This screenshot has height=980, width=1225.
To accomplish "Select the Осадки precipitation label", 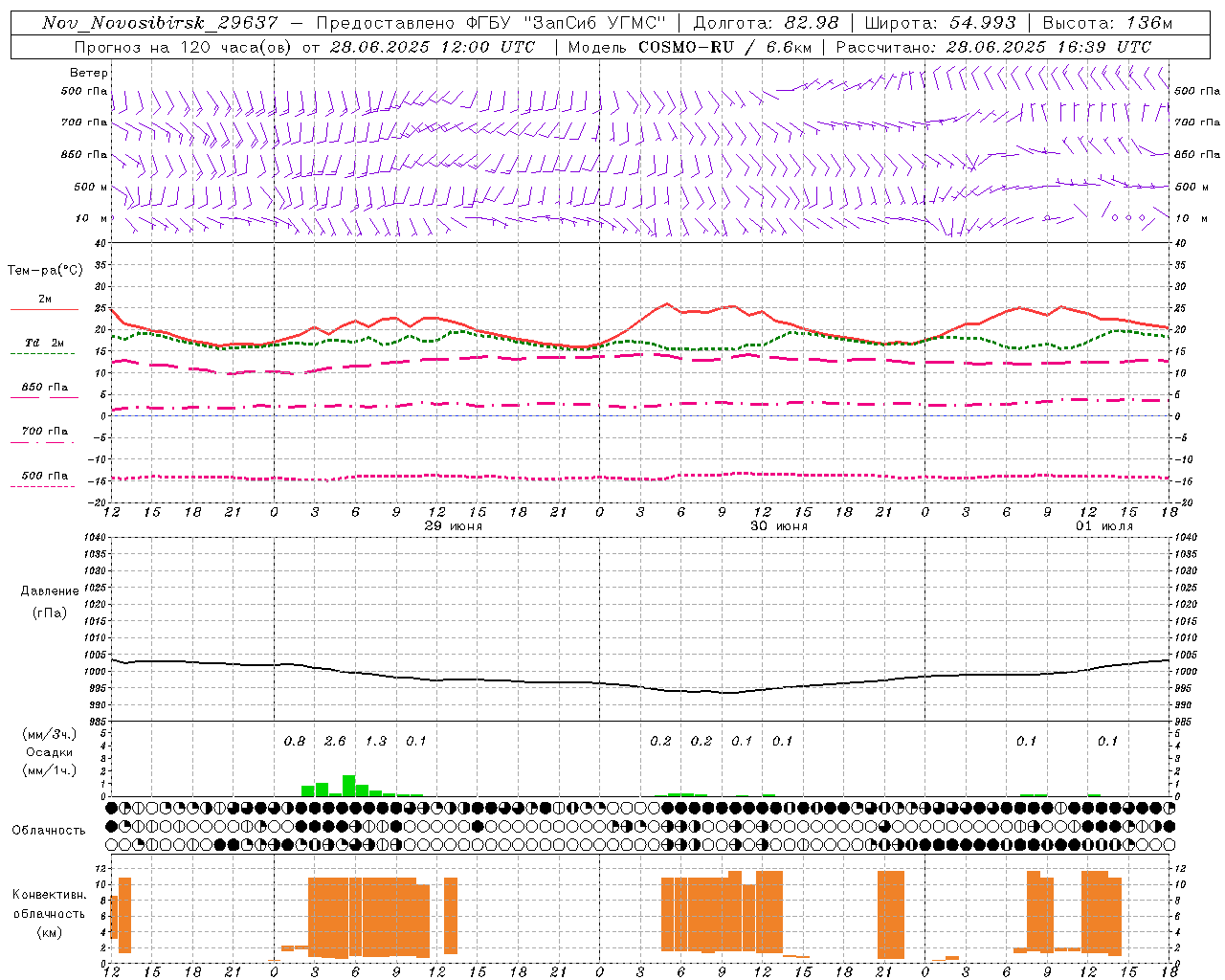I will coord(49,752).
